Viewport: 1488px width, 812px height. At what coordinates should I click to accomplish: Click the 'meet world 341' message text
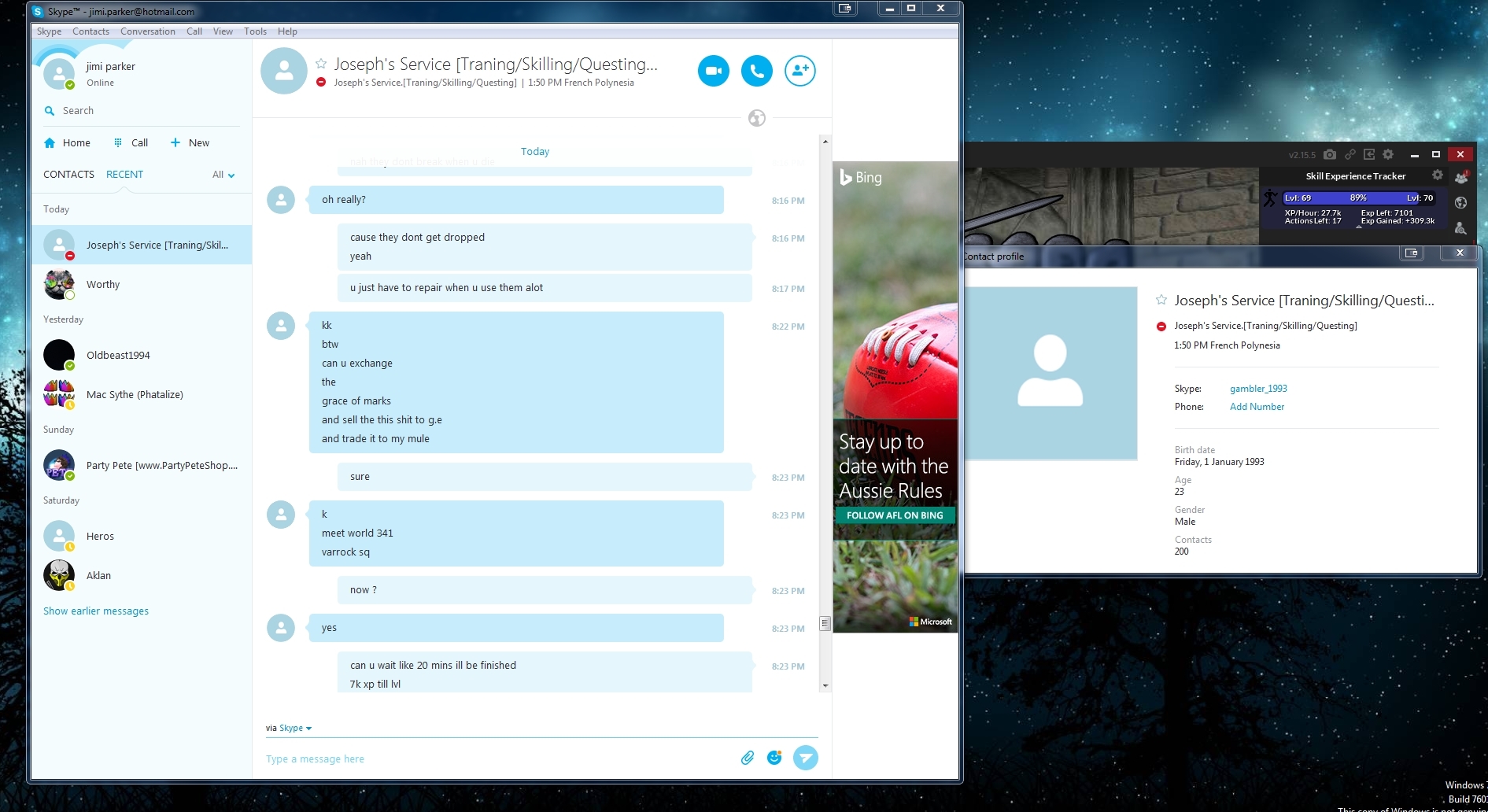tap(357, 533)
